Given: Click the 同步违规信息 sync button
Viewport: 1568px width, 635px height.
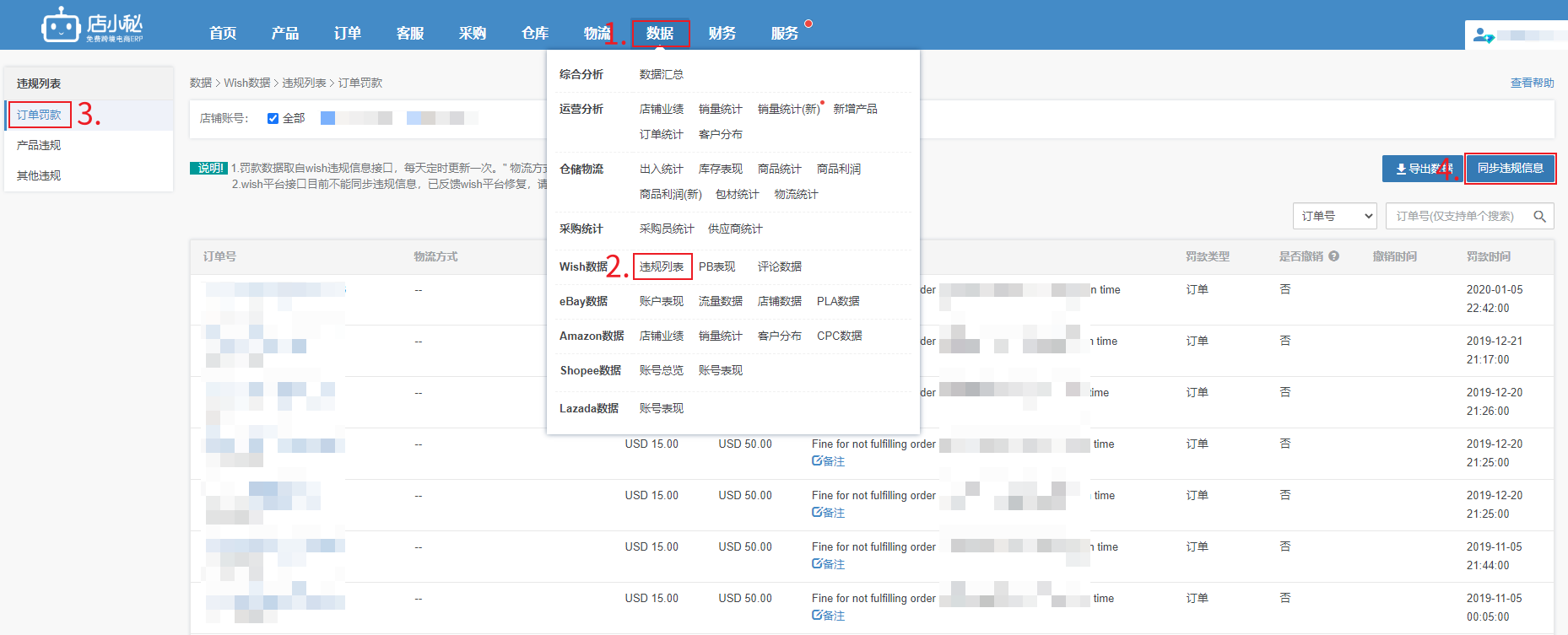Looking at the screenshot, I should click(1511, 168).
